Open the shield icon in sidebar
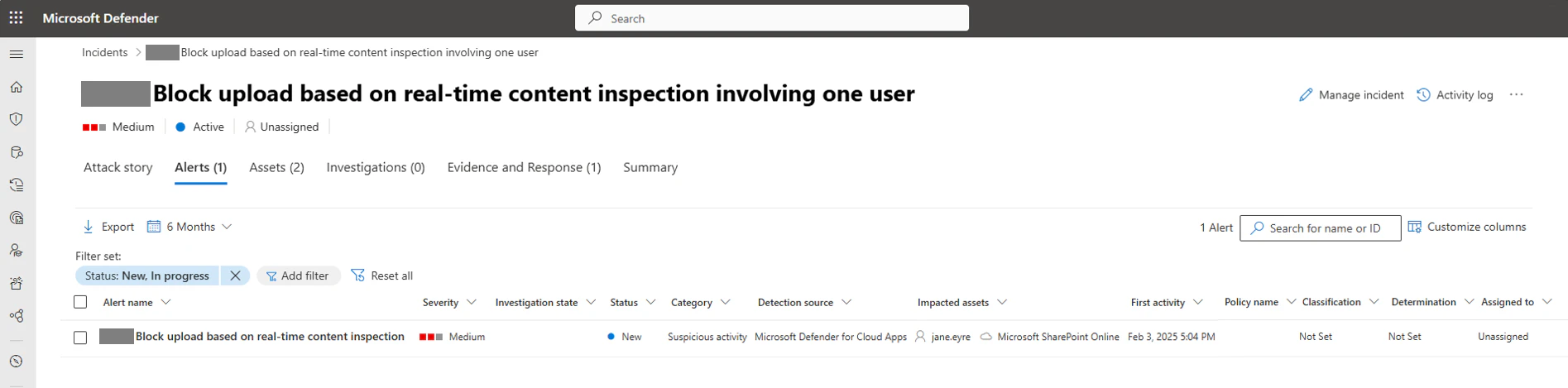 click(17, 119)
